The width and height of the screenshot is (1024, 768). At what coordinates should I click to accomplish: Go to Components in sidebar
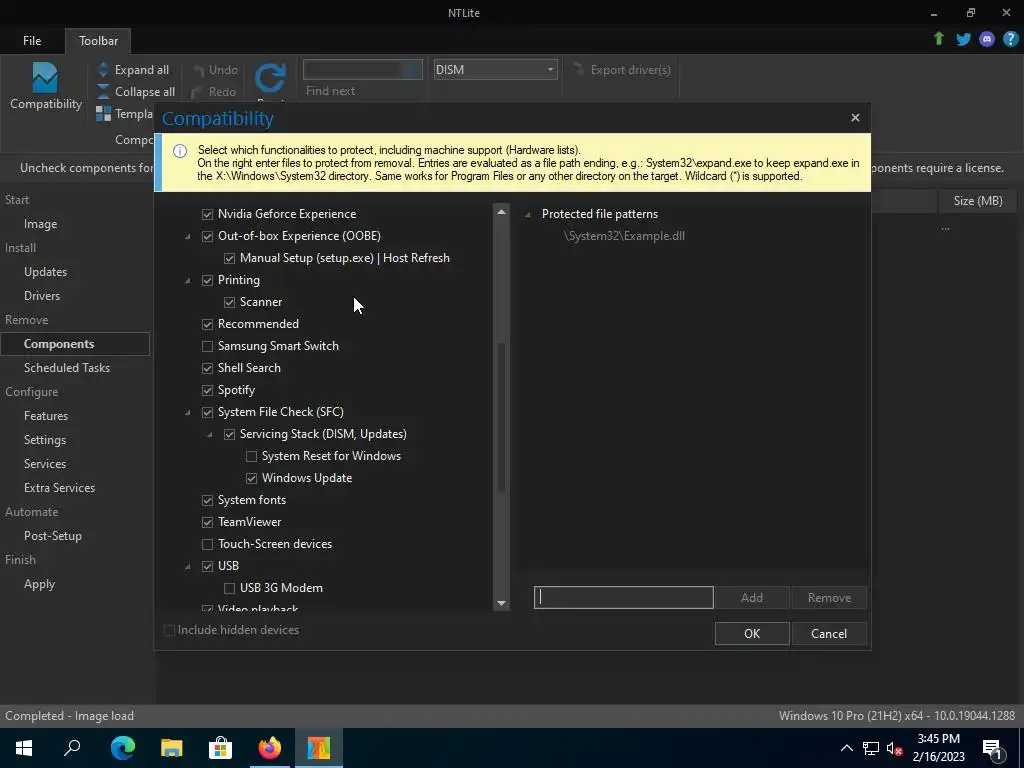point(75,344)
